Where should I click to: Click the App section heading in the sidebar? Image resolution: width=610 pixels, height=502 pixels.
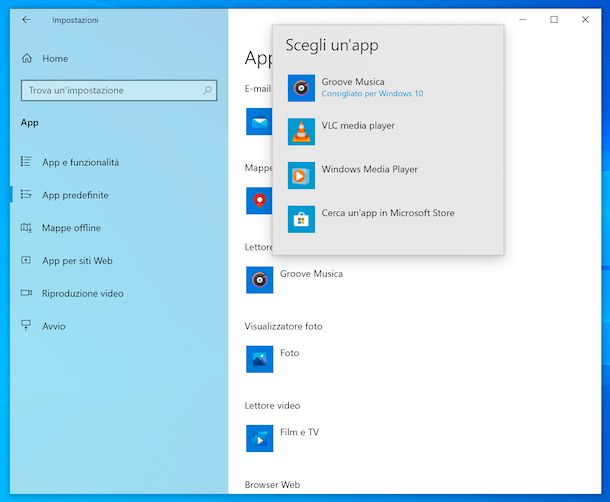[x=30, y=123]
